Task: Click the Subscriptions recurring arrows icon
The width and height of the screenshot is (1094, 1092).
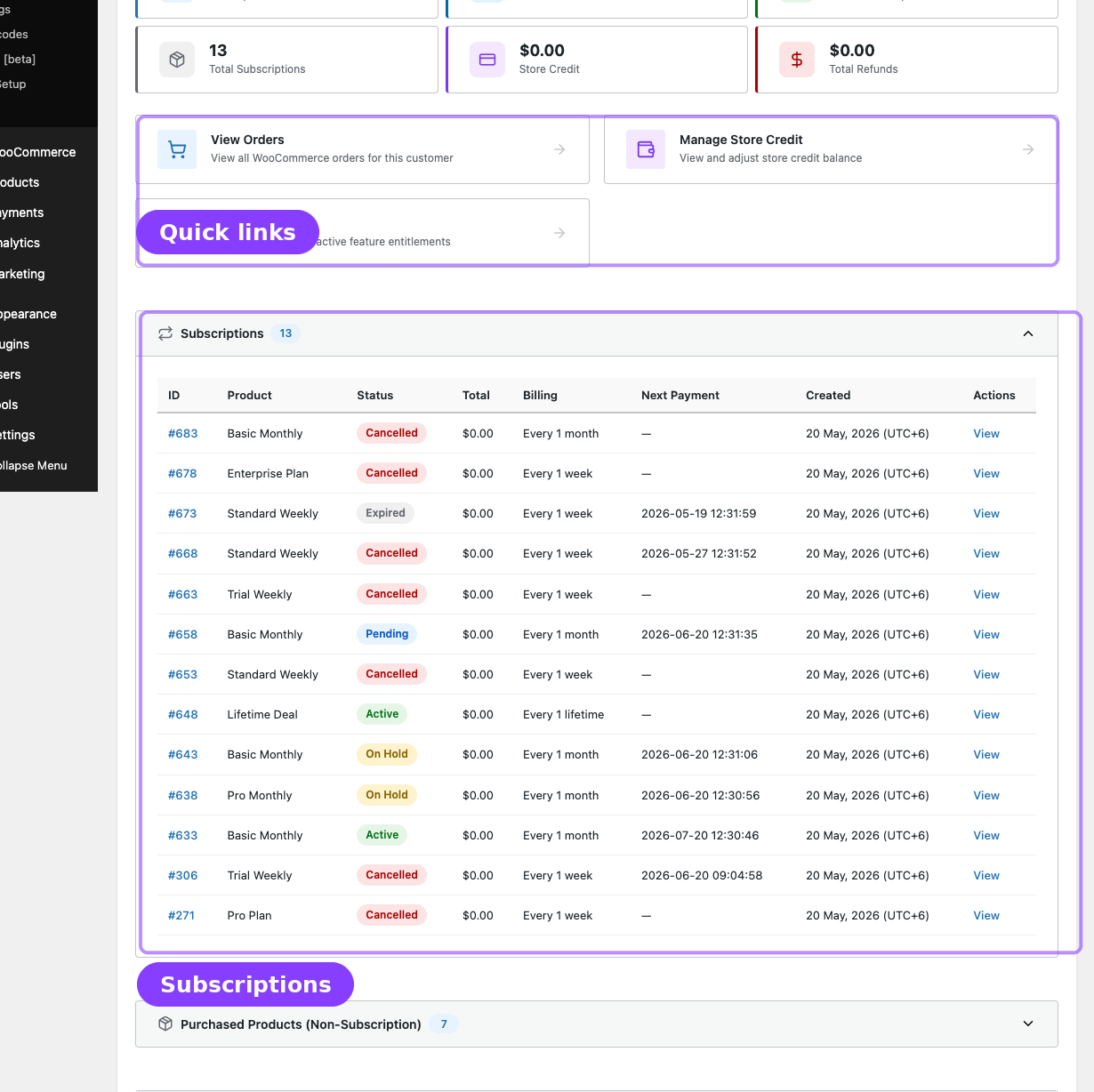Action: coord(165,333)
